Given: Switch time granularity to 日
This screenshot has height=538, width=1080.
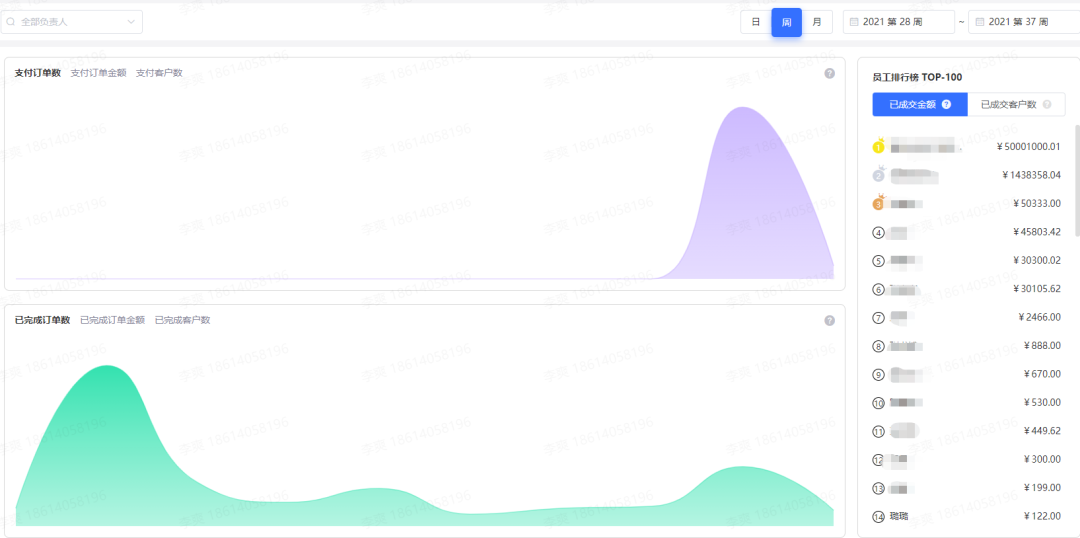Looking at the screenshot, I should (x=756, y=22).
